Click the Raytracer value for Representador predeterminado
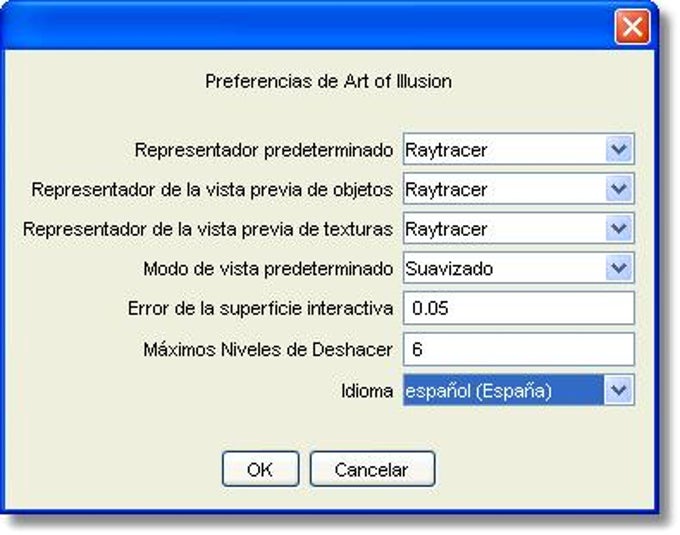680x535 pixels. point(504,149)
